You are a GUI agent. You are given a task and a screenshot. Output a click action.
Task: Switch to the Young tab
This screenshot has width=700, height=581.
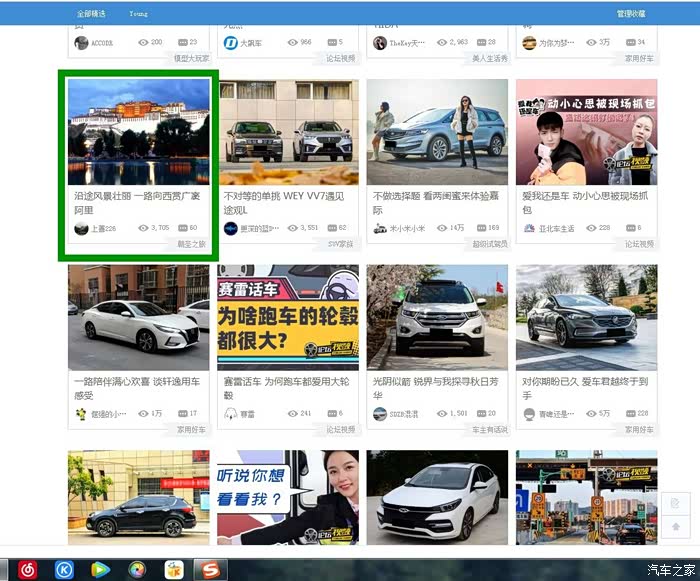[x=138, y=14]
